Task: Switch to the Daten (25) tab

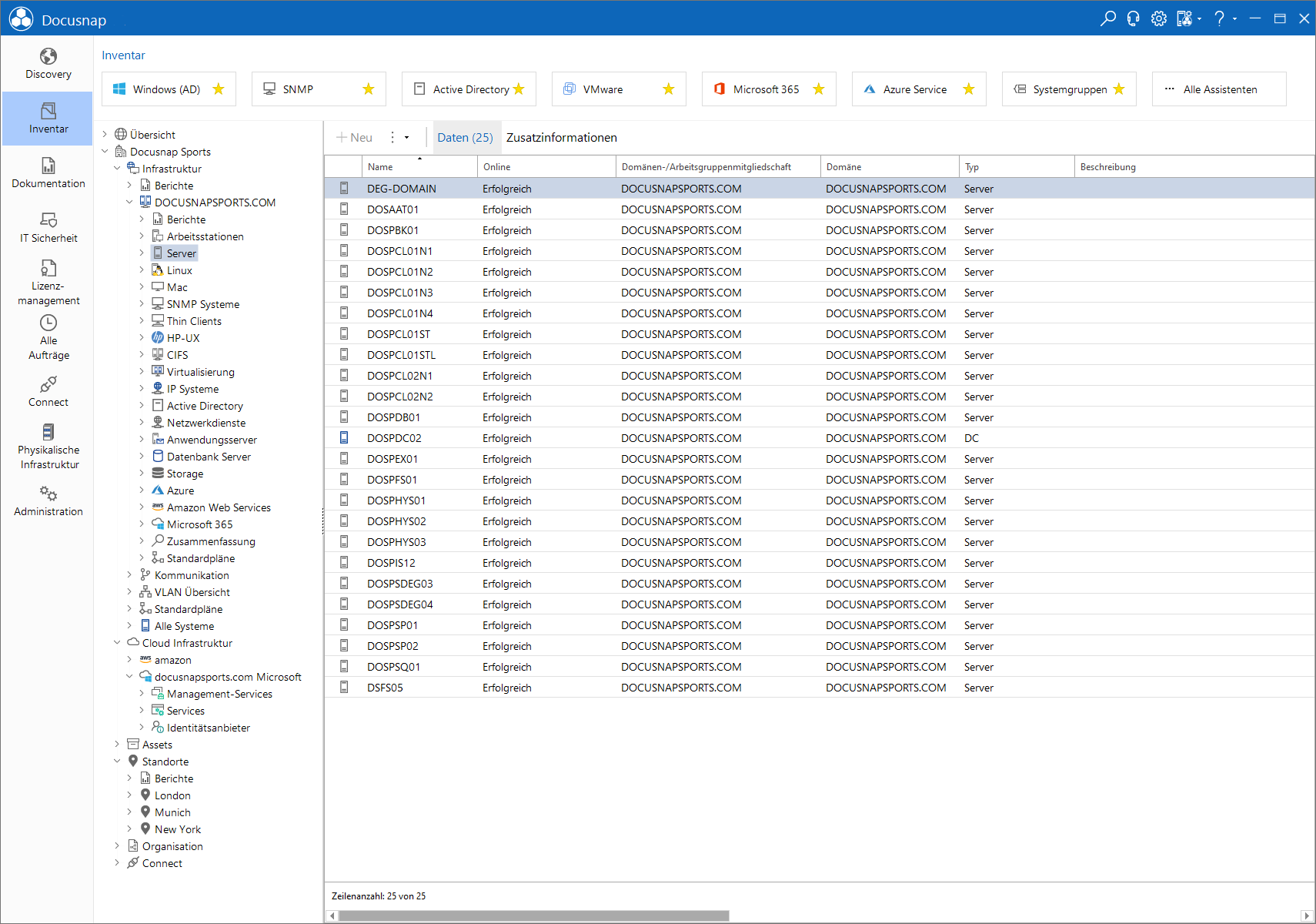Action: pyautogui.click(x=465, y=137)
